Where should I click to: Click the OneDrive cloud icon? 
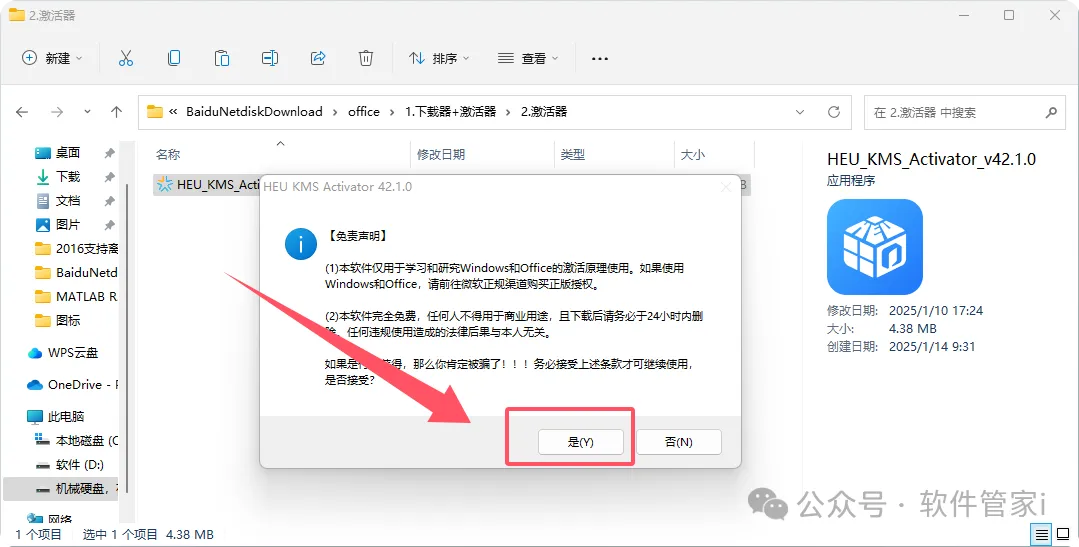35,385
